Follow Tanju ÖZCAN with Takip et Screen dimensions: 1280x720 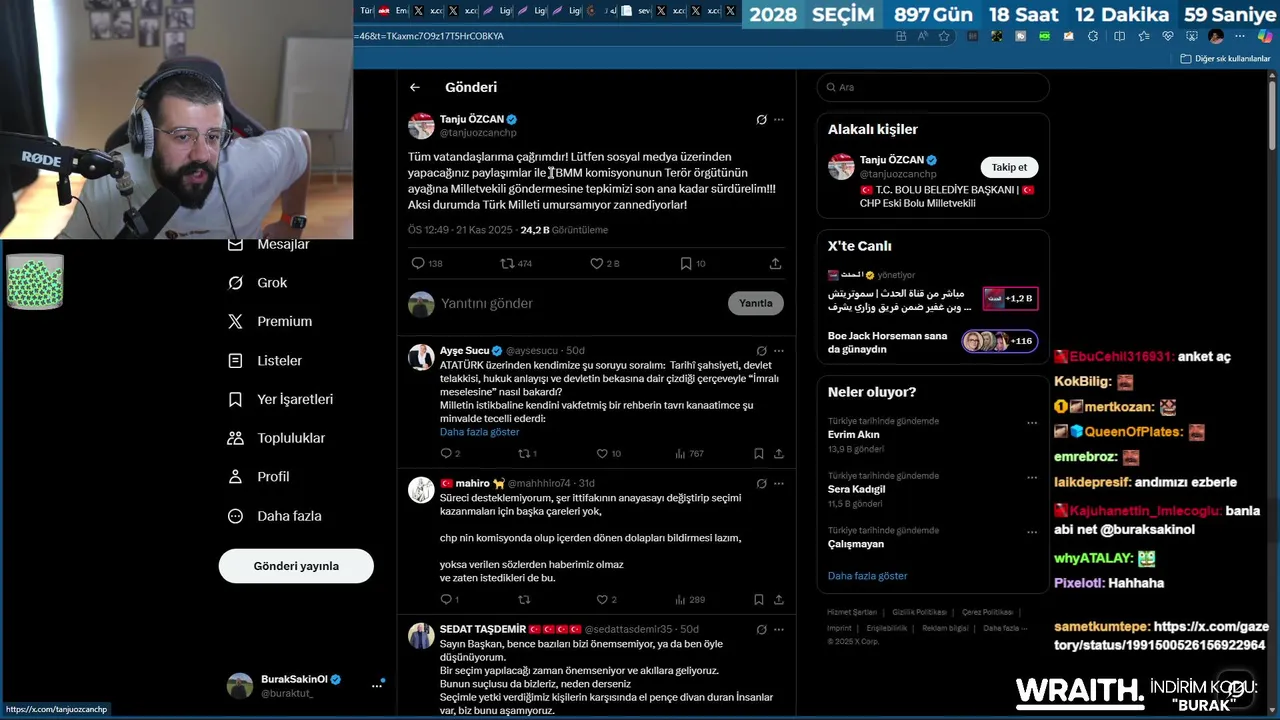[1009, 167]
